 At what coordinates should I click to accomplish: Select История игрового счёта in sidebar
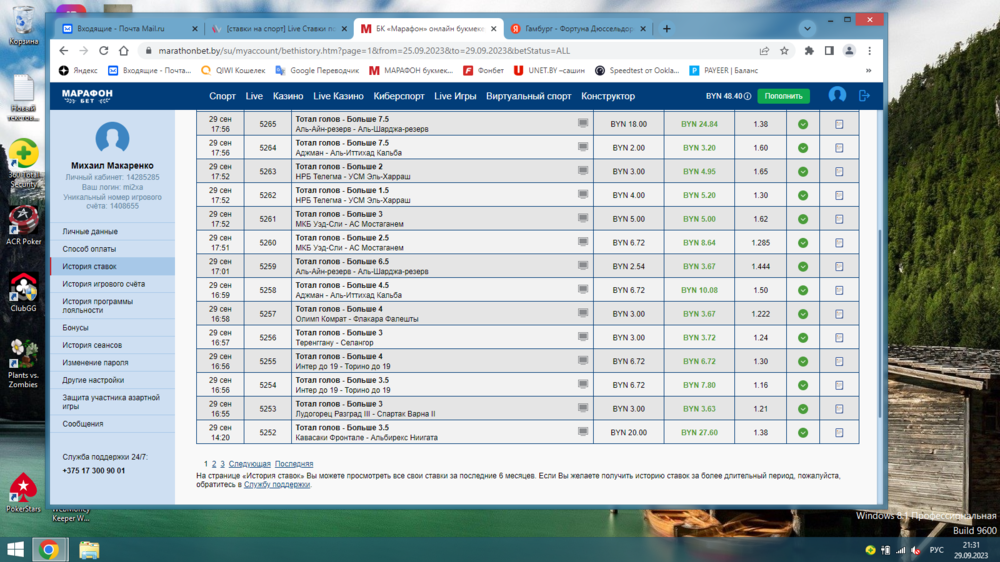point(104,284)
